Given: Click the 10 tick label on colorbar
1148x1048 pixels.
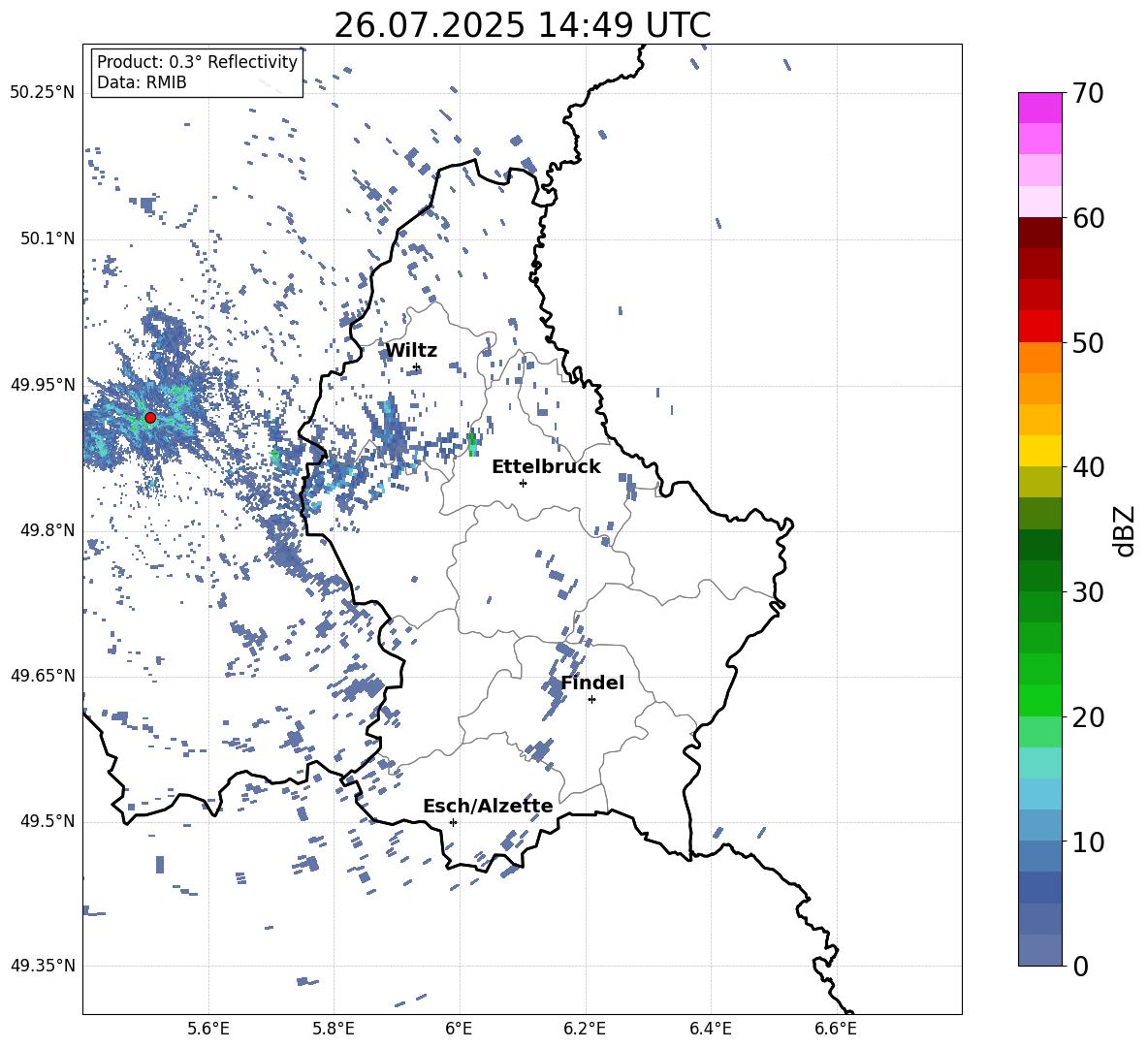Looking at the screenshot, I should (x=1088, y=842).
